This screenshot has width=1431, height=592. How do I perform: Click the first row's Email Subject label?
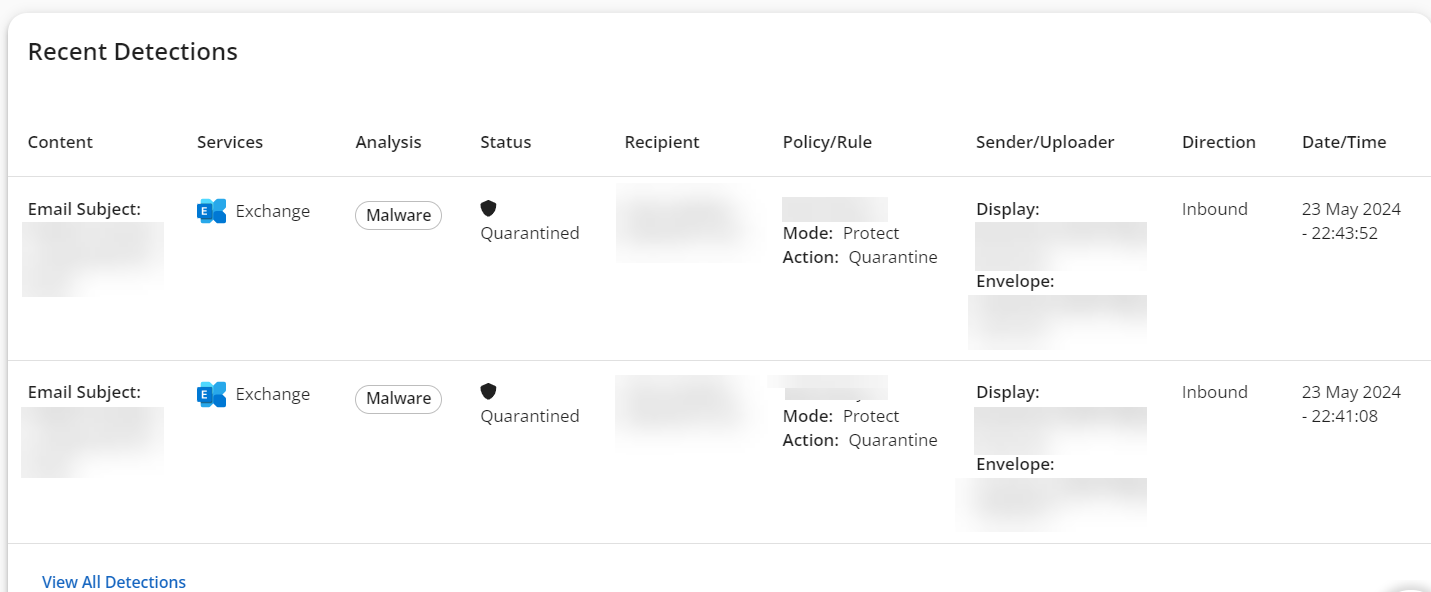pyautogui.click(x=84, y=209)
